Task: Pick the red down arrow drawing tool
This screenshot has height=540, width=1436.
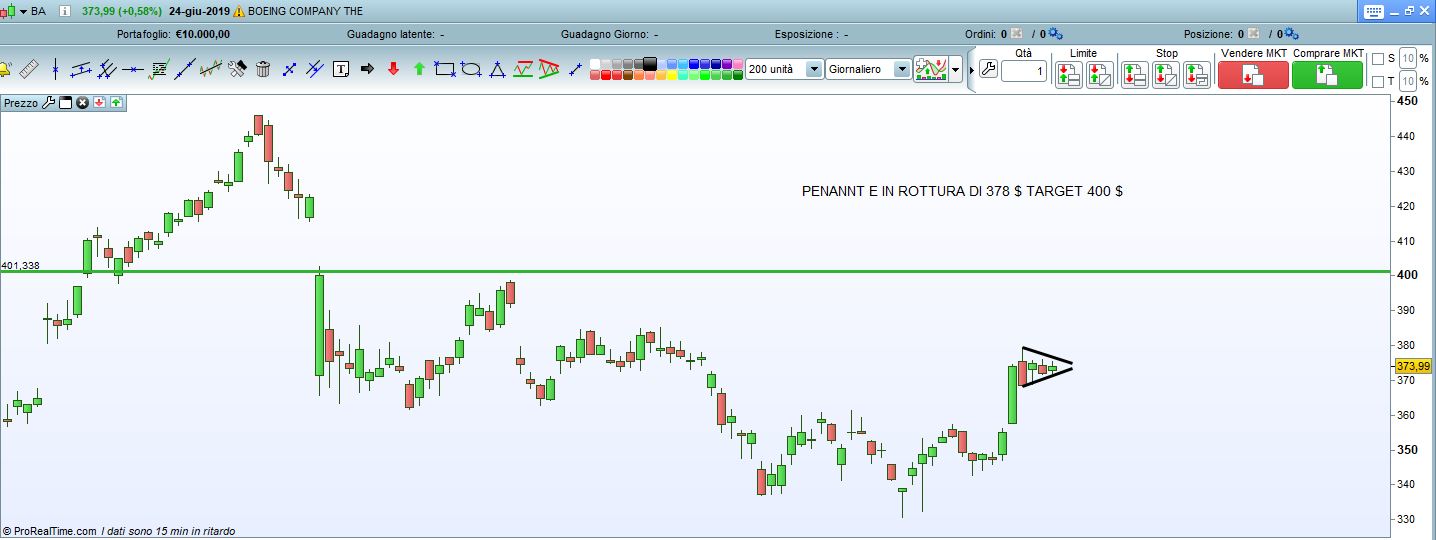Action: 393,69
